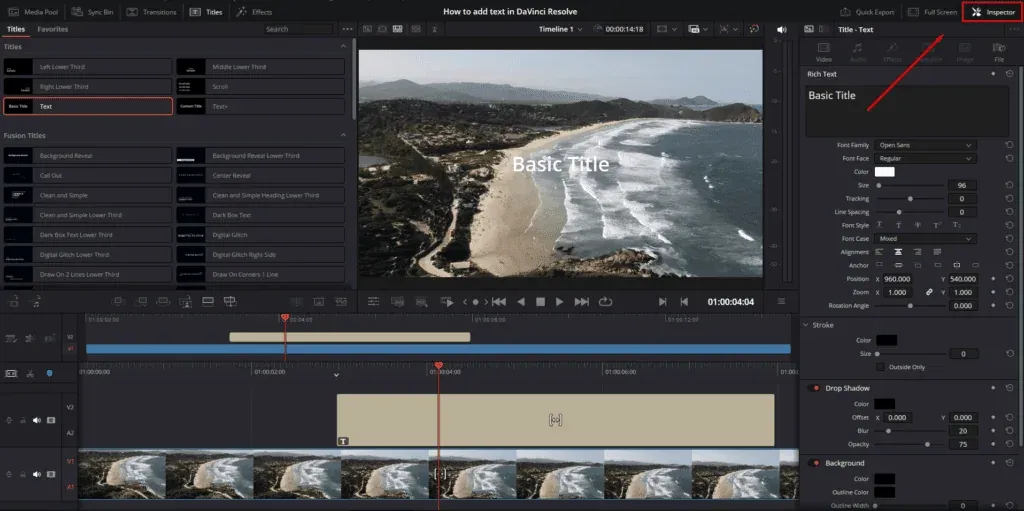The width and height of the screenshot is (1024, 511).
Task: Open the Stroke color swatch
Action: 886,340
